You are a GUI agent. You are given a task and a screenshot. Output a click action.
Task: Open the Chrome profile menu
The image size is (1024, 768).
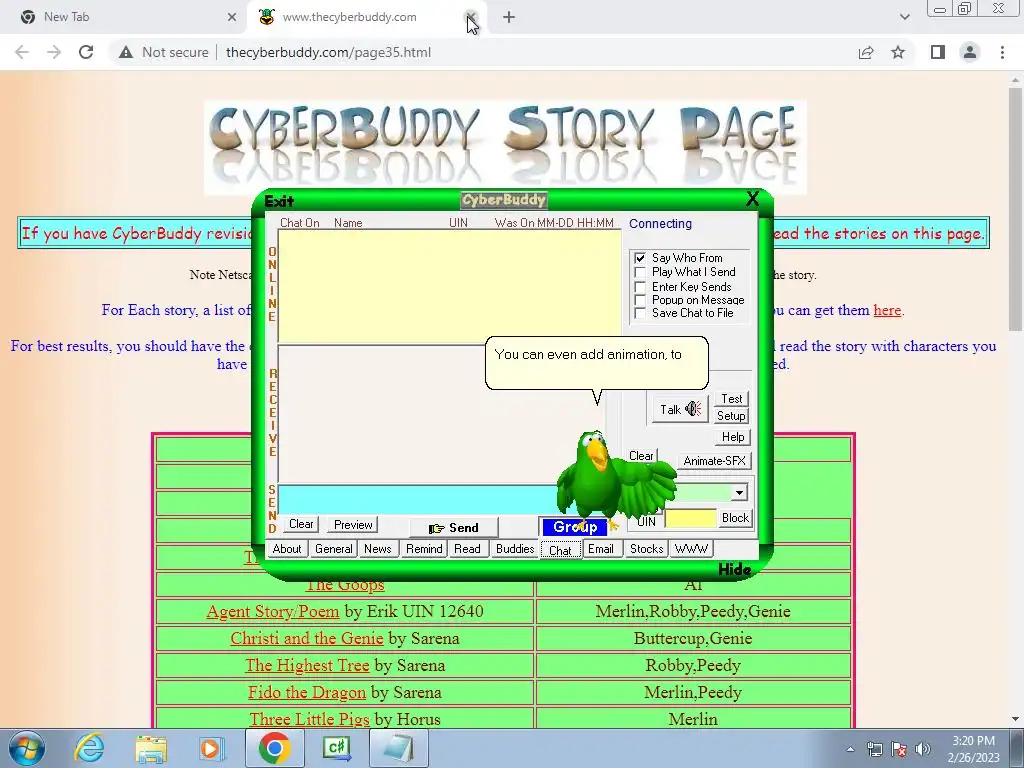(x=970, y=52)
